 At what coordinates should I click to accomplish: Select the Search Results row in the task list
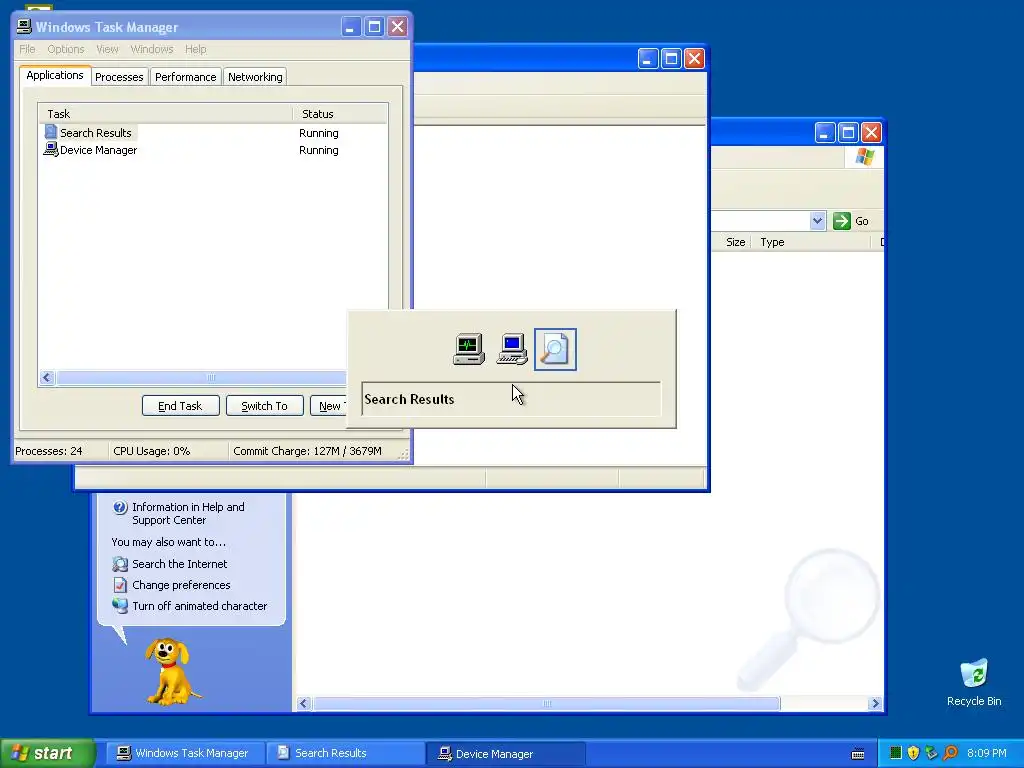(212, 133)
